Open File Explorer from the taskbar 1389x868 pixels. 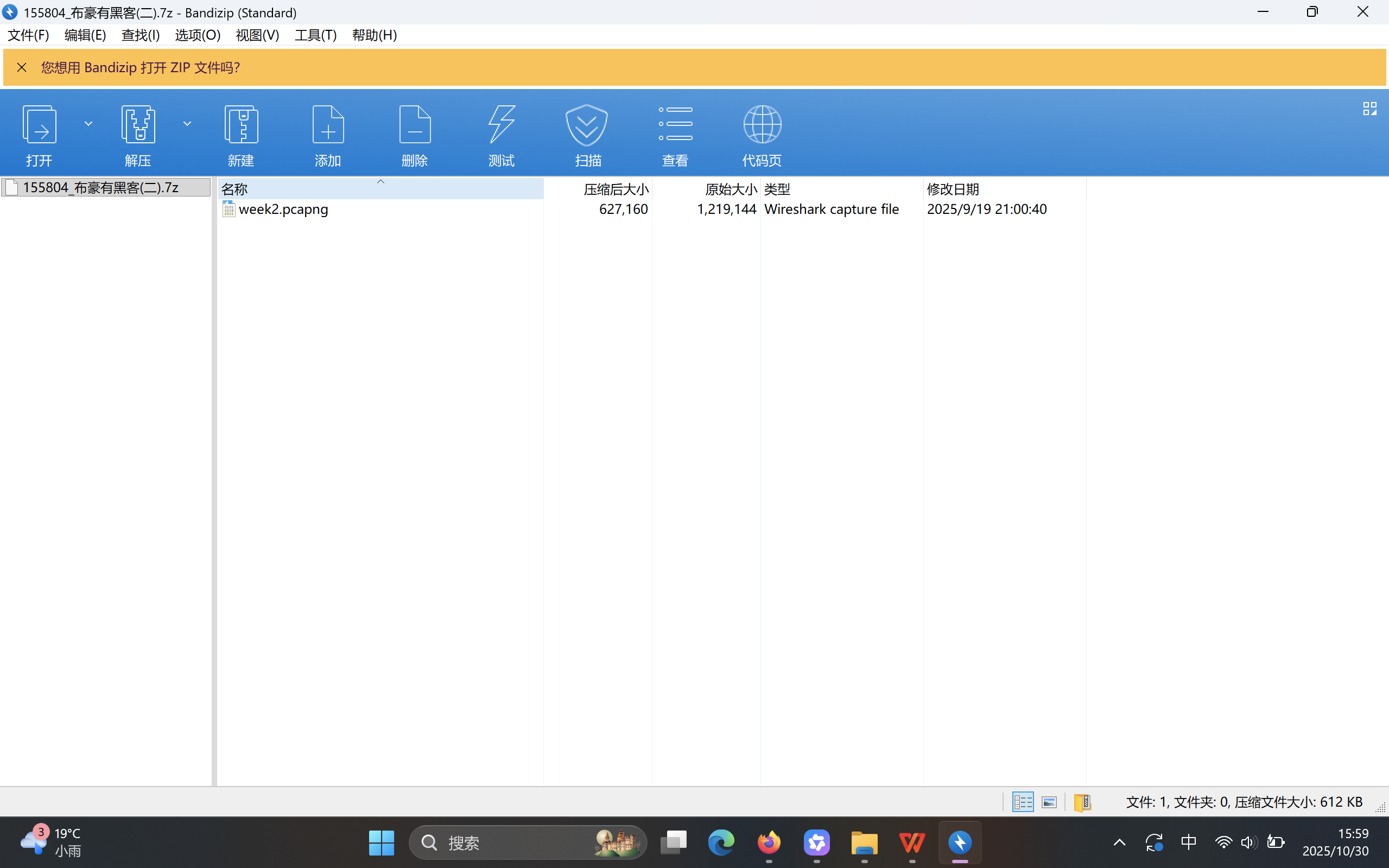click(x=865, y=842)
